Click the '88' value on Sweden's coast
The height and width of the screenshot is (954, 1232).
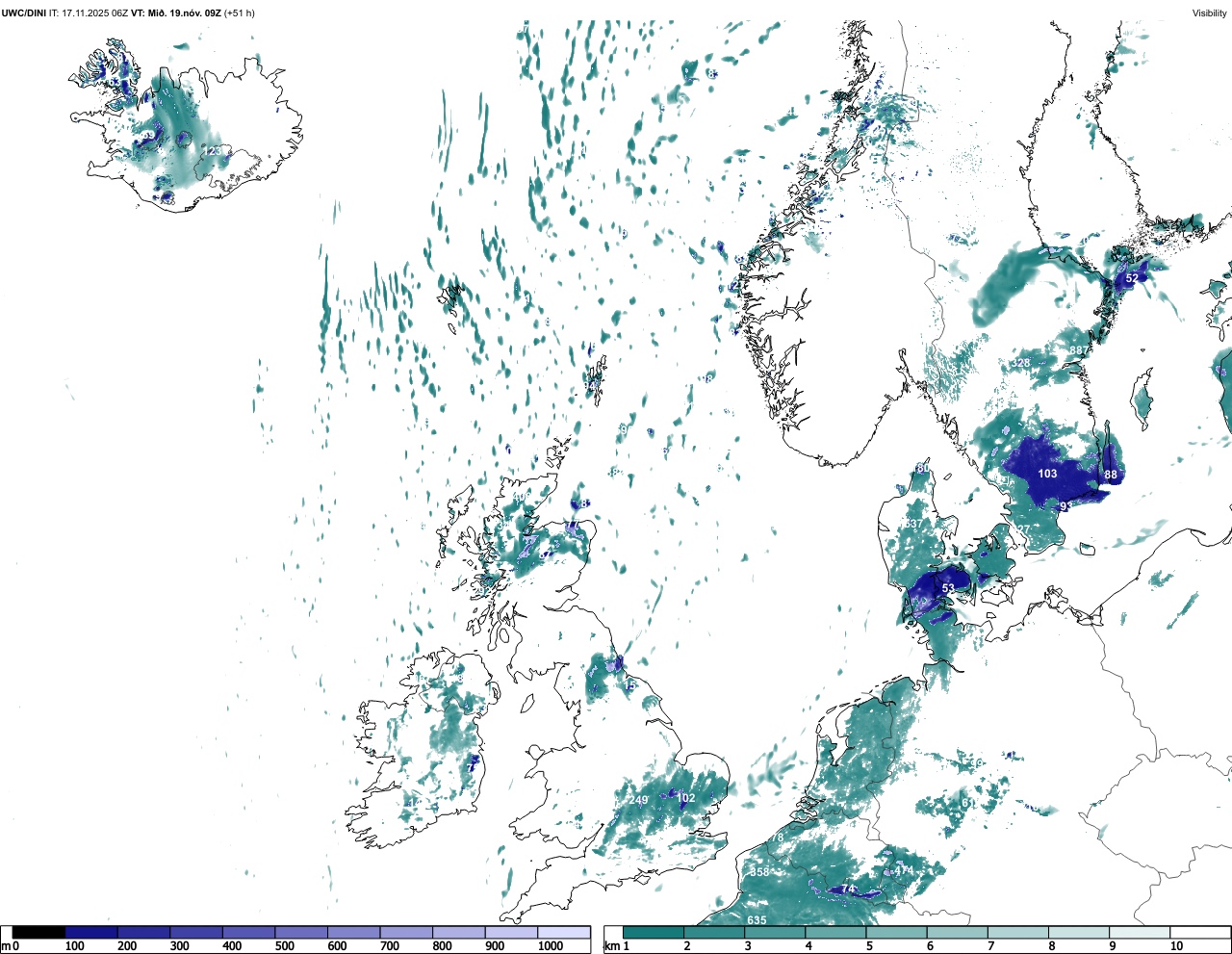click(x=1111, y=476)
